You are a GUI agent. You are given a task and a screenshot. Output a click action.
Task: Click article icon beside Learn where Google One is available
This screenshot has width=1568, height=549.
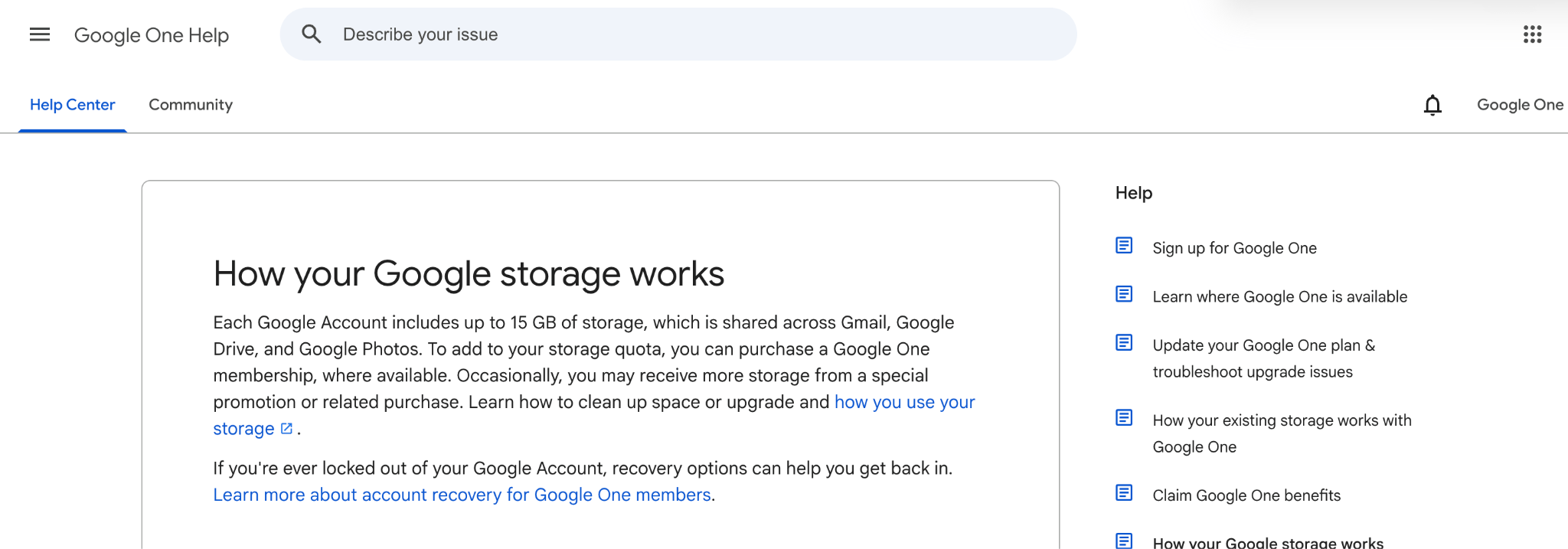(x=1124, y=294)
